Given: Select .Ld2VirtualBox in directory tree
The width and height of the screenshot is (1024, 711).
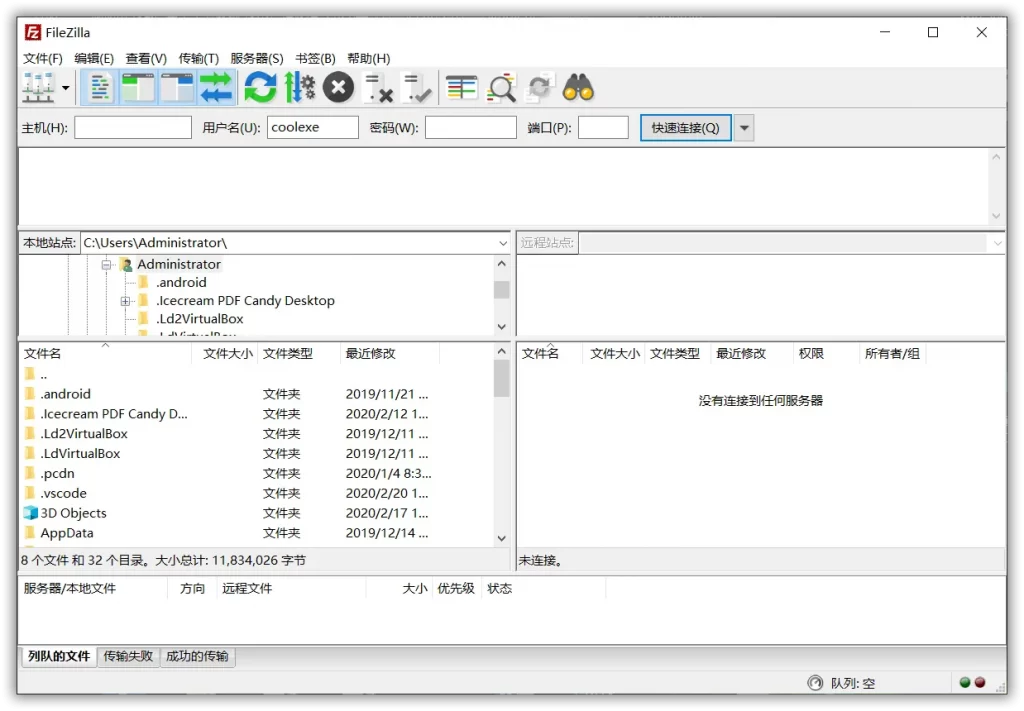Looking at the screenshot, I should [x=199, y=319].
